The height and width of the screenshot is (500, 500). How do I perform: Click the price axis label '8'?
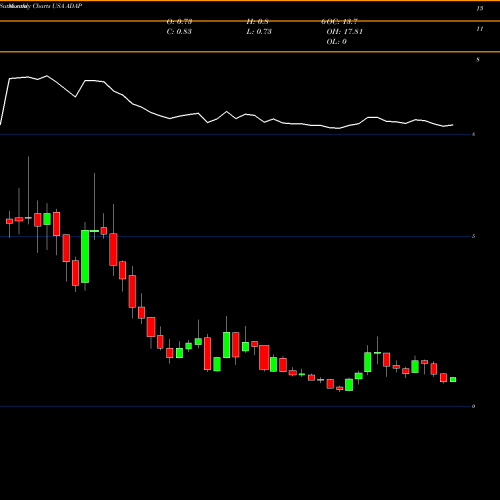478,60
